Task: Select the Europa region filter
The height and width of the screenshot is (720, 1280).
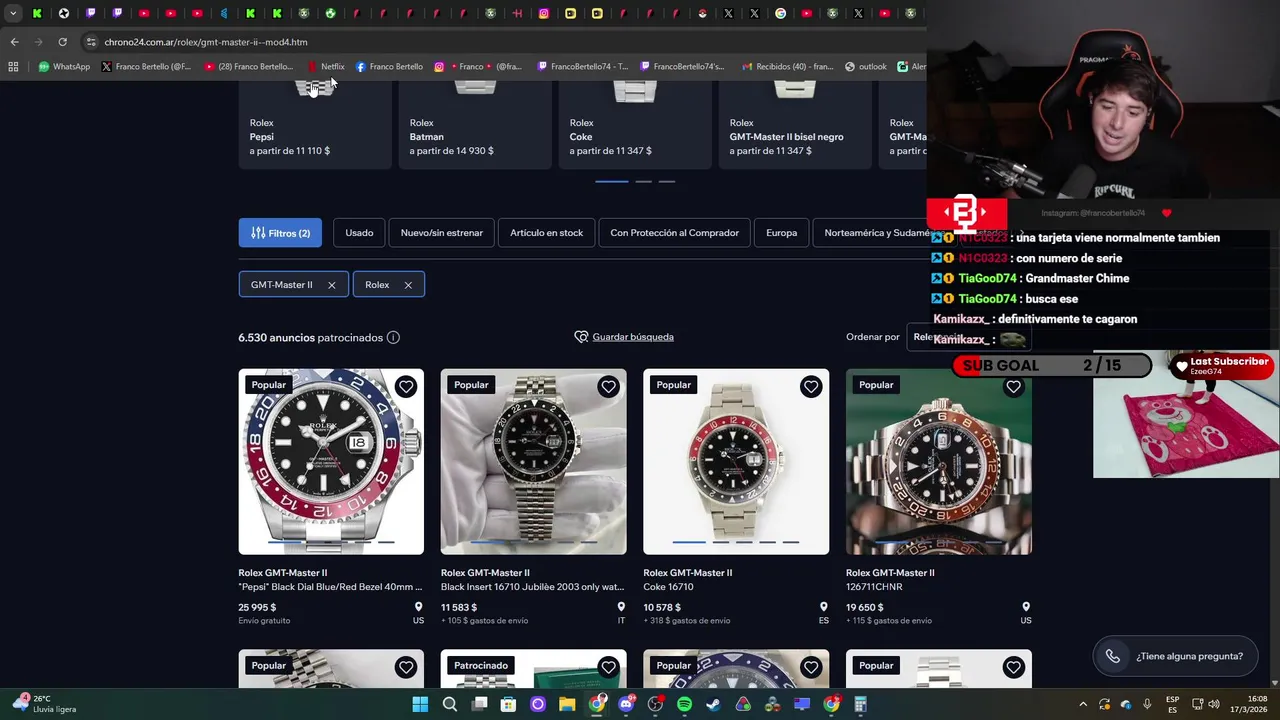Action: [x=781, y=233]
